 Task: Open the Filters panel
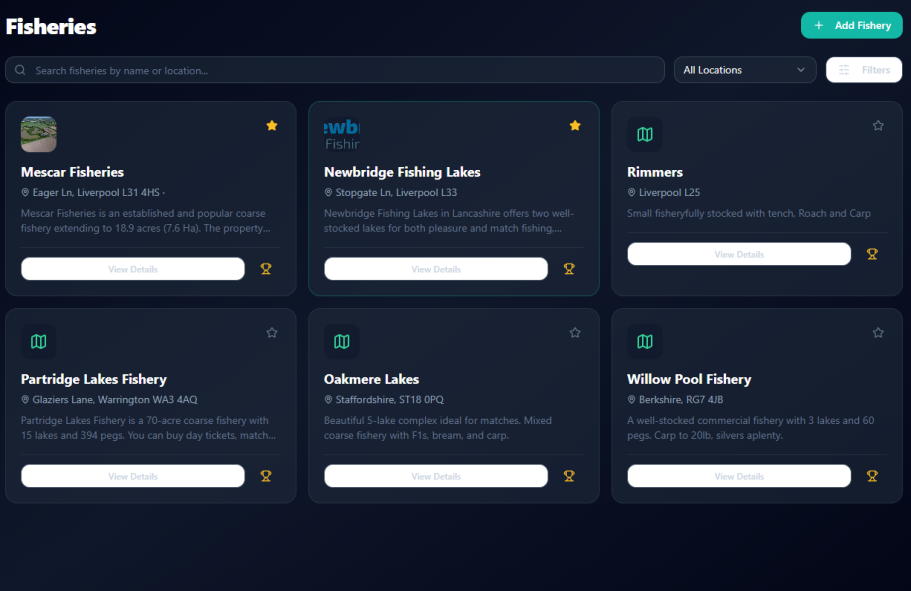[864, 70]
